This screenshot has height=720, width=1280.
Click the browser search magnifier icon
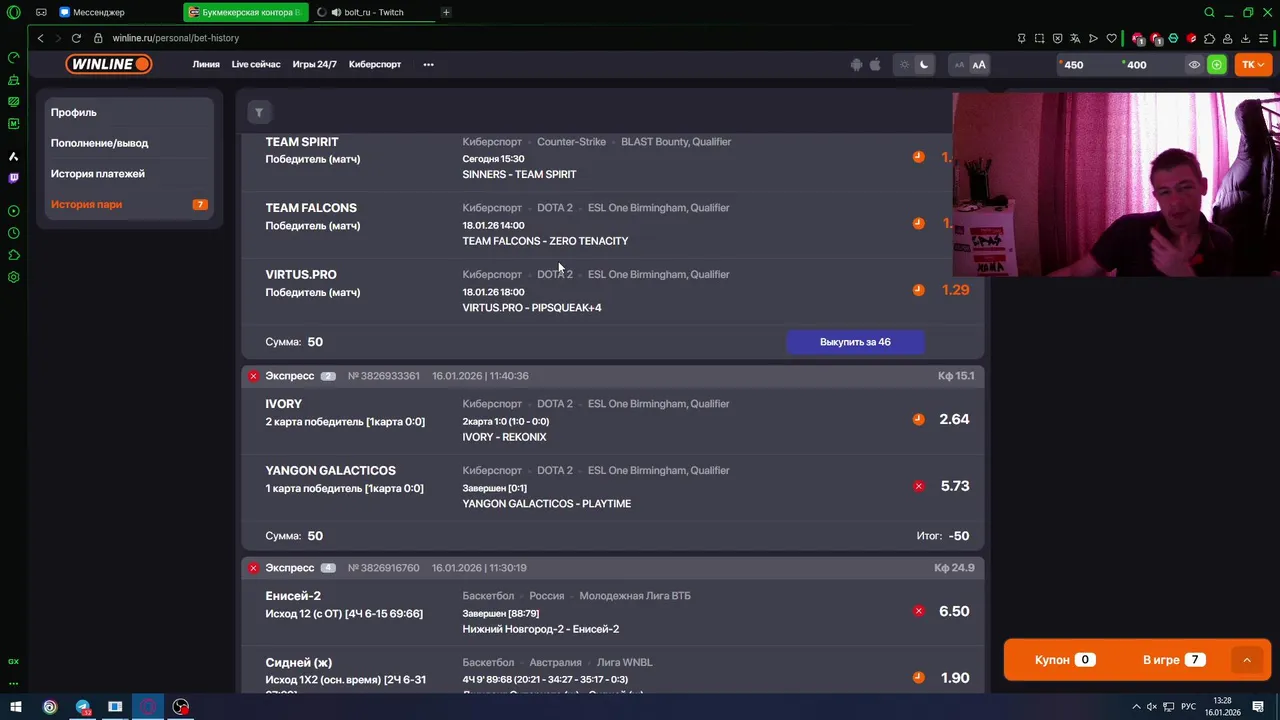click(1209, 12)
